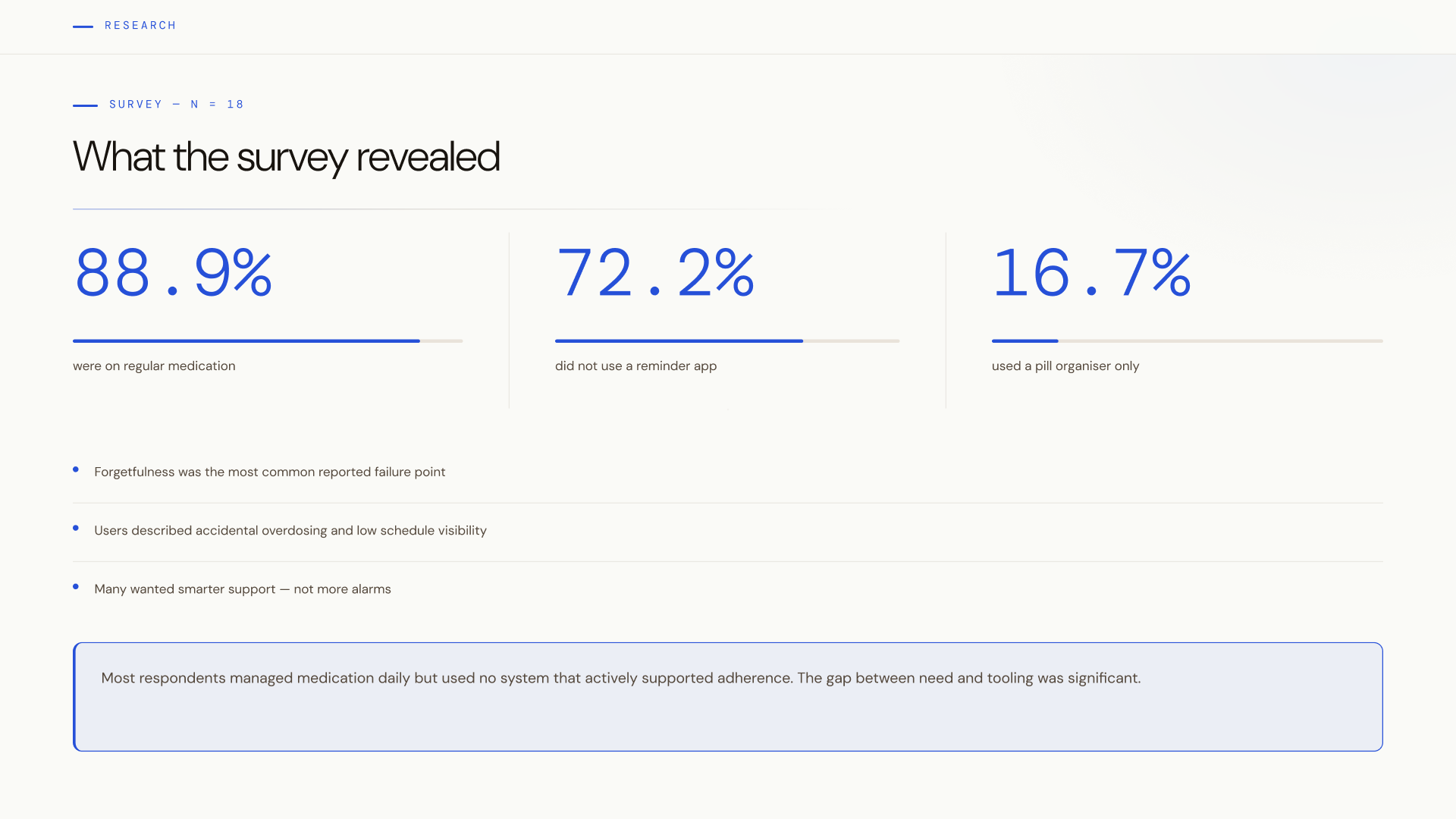Click the SURVEY N = 18 label
This screenshot has width=1456, height=819.
(x=176, y=105)
